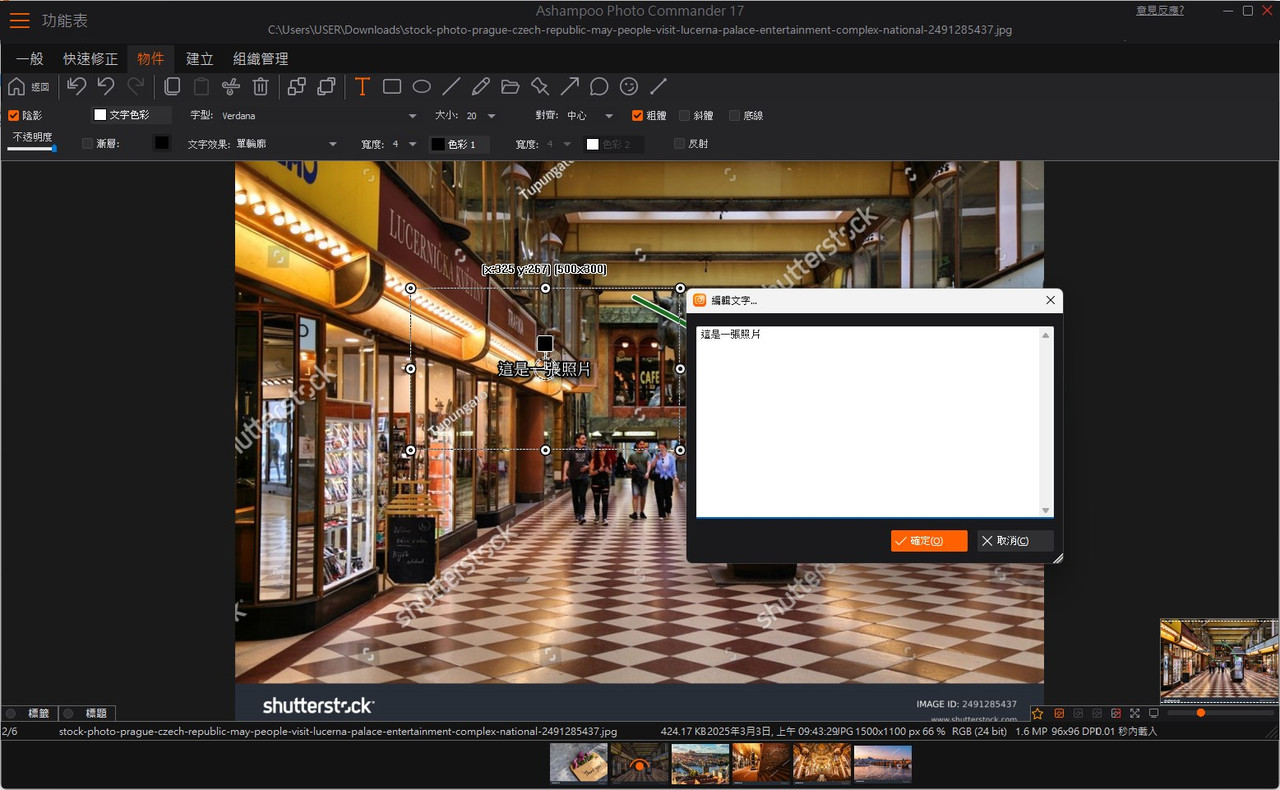The image size is (1280, 790).
Task: Select the pencil freehand tool
Action: (x=481, y=87)
